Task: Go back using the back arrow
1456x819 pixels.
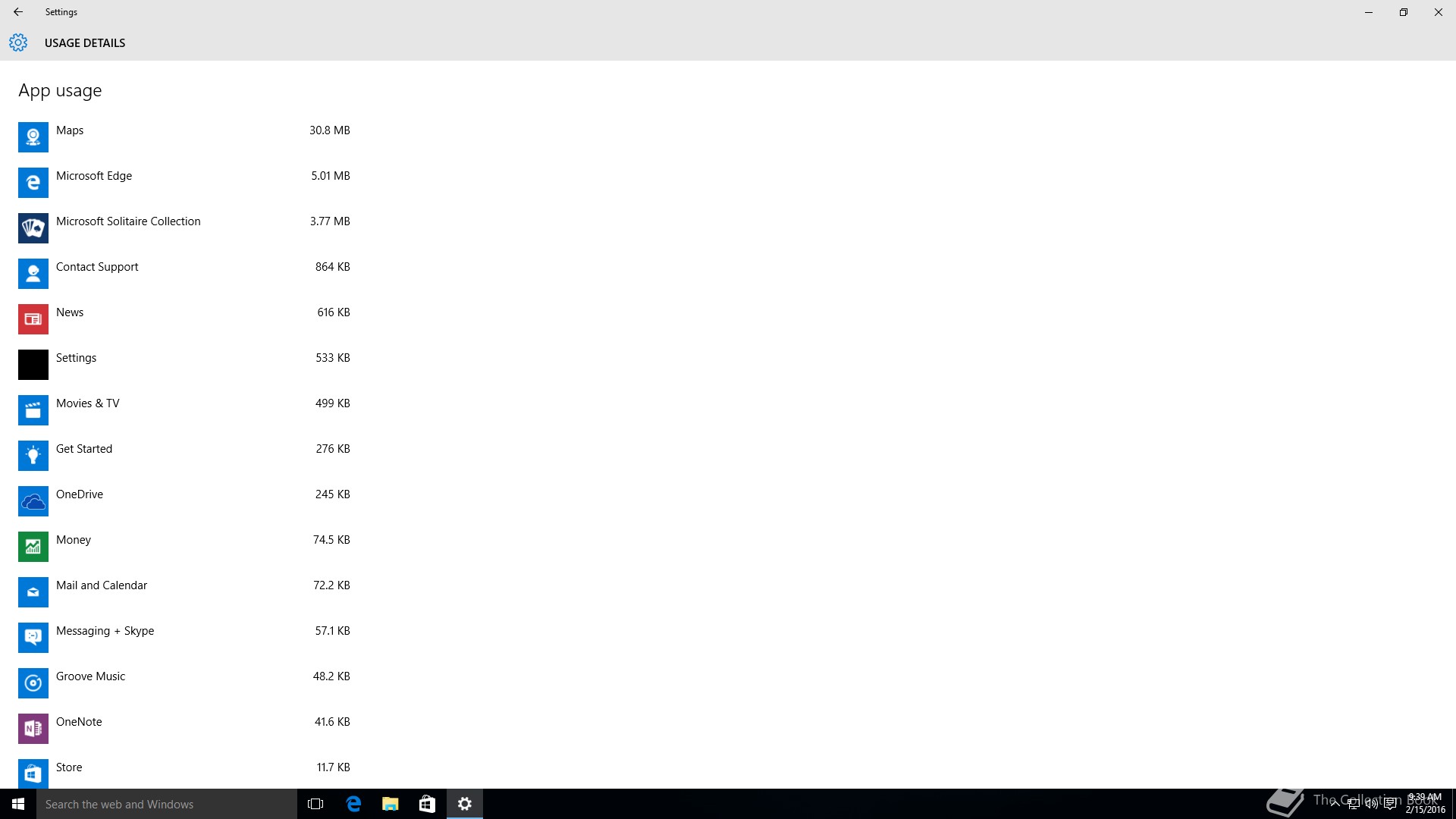Action: click(x=18, y=12)
